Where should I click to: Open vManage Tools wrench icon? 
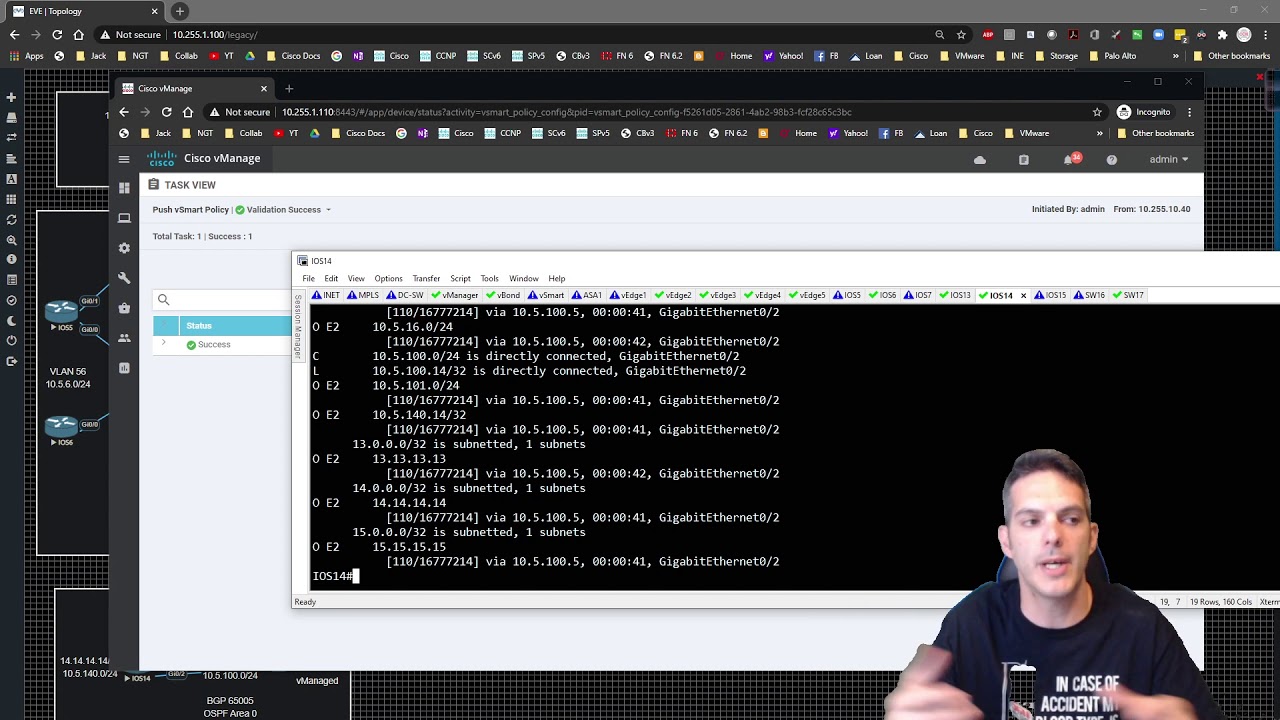(x=124, y=278)
